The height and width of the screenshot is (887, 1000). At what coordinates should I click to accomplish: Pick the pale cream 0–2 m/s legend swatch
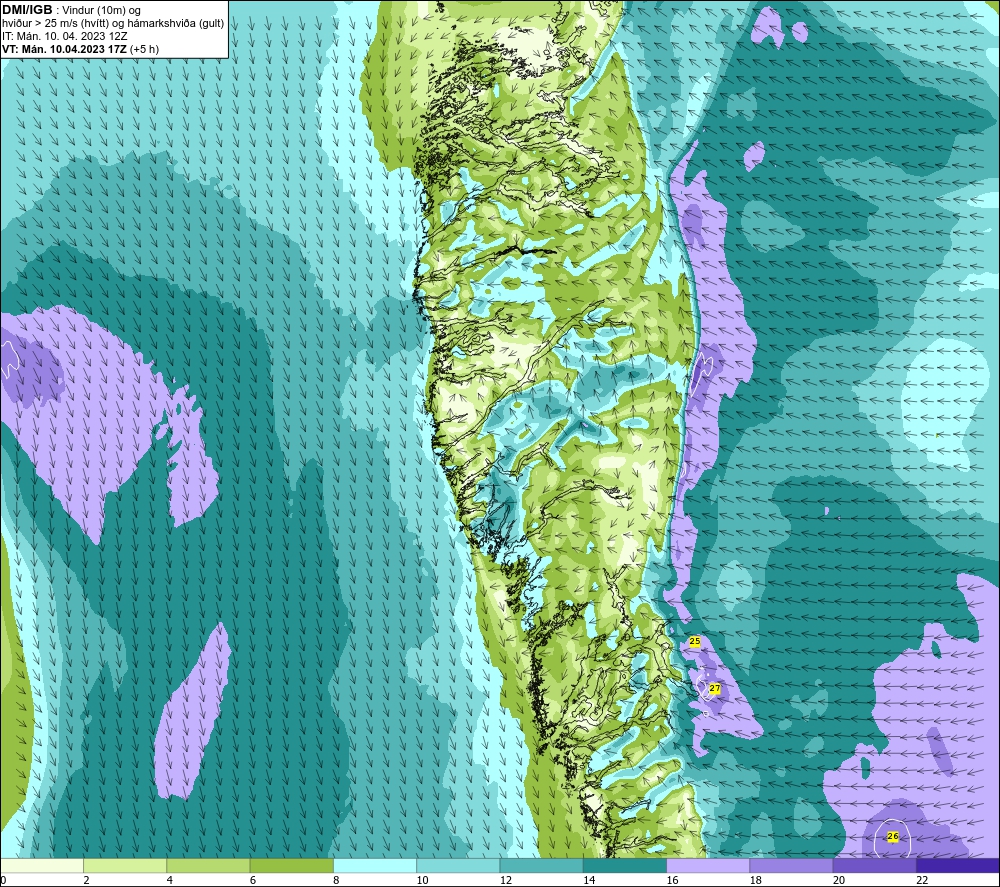coord(41,865)
